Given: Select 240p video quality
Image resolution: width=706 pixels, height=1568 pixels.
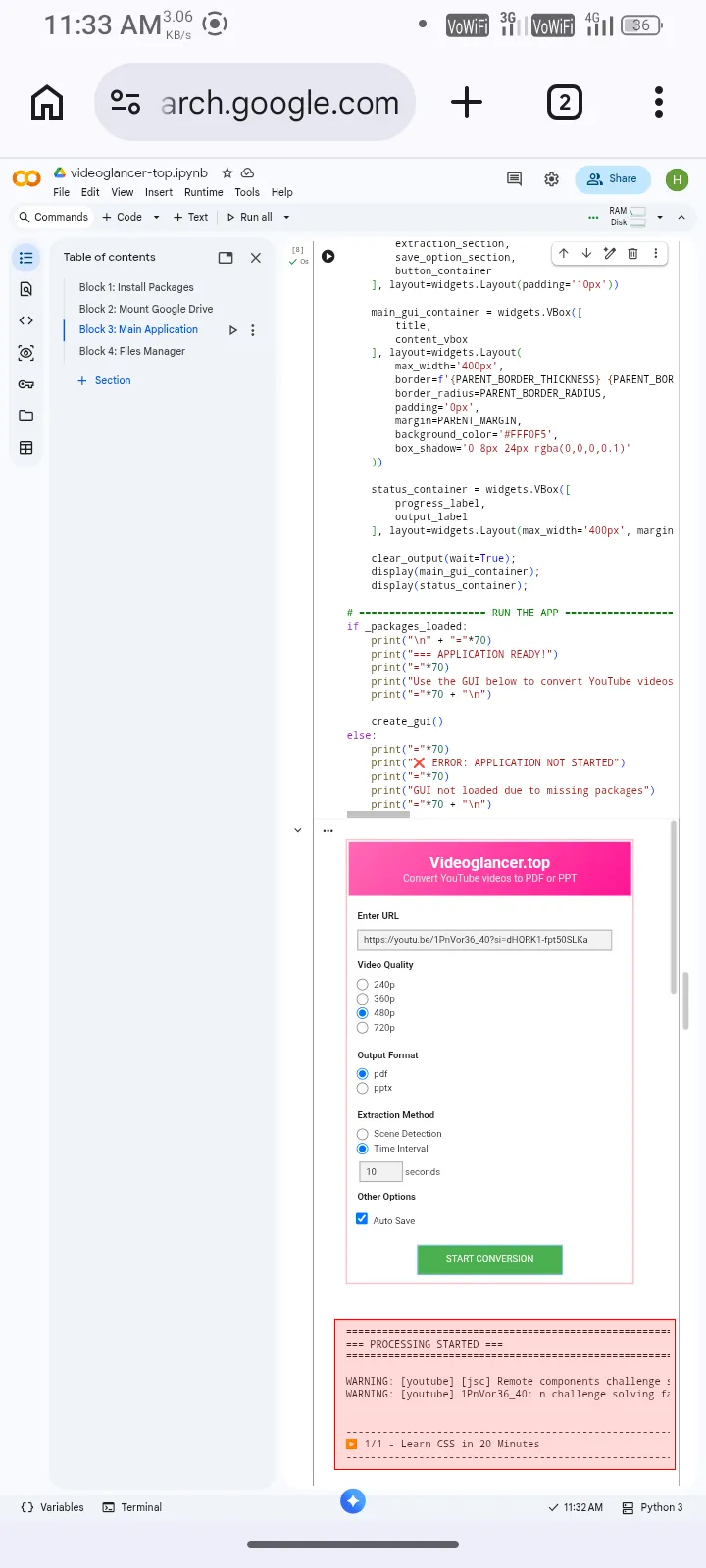Looking at the screenshot, I should click(363, 985).
